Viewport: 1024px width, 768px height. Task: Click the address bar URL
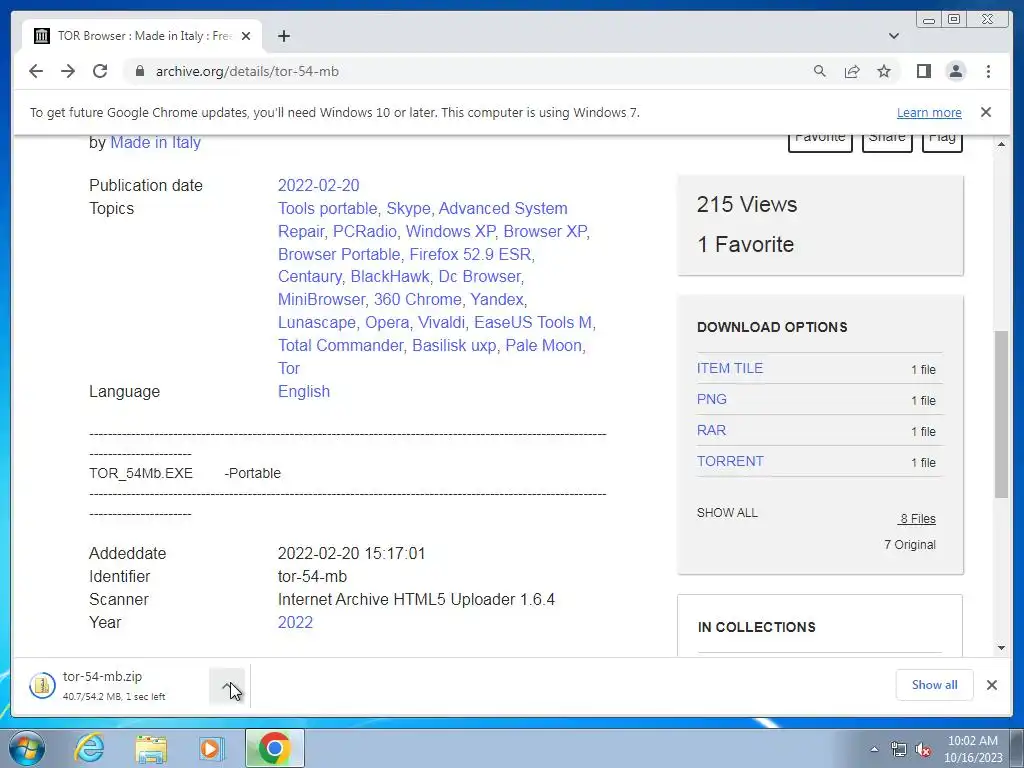247,71
